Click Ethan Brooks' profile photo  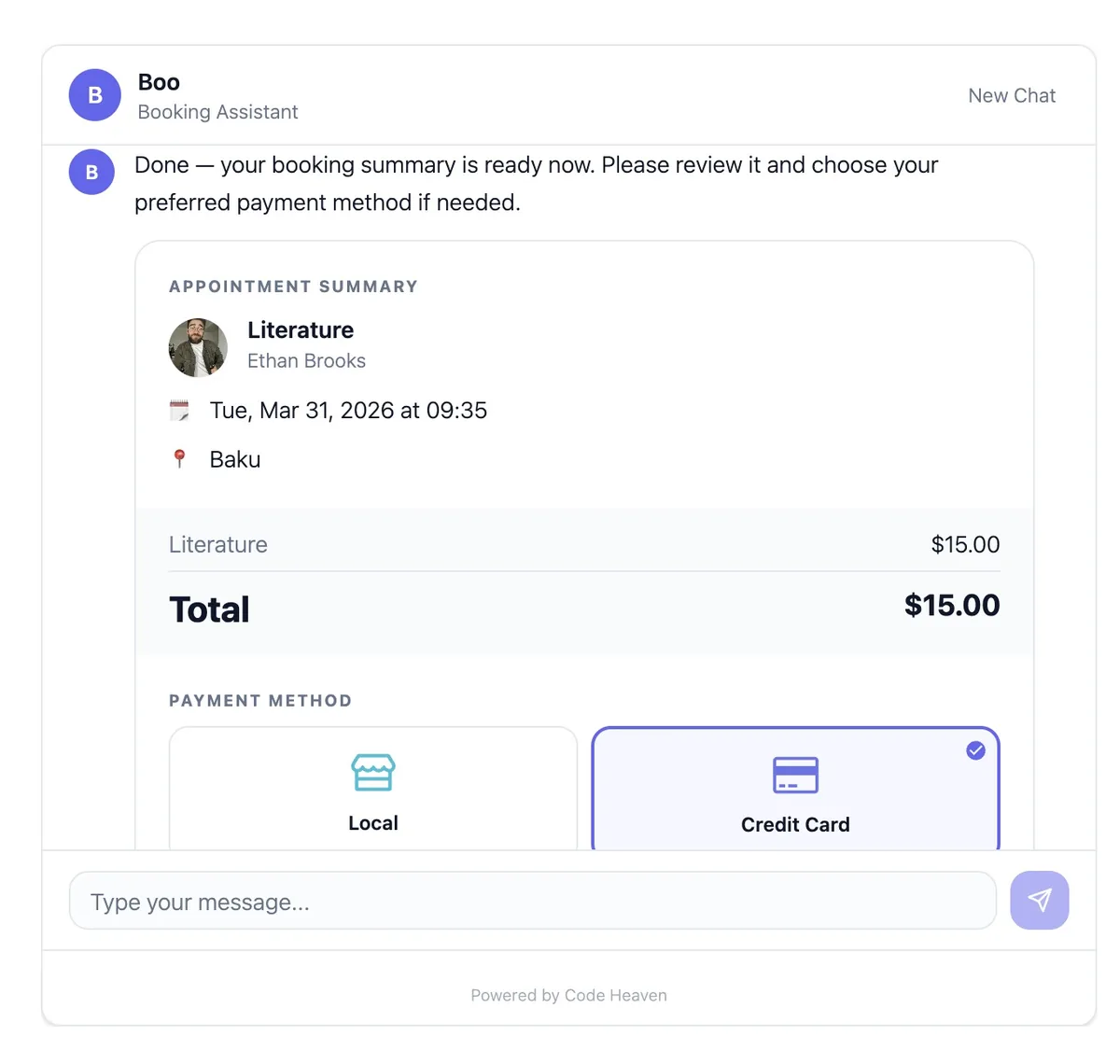[x=198, y=347]
